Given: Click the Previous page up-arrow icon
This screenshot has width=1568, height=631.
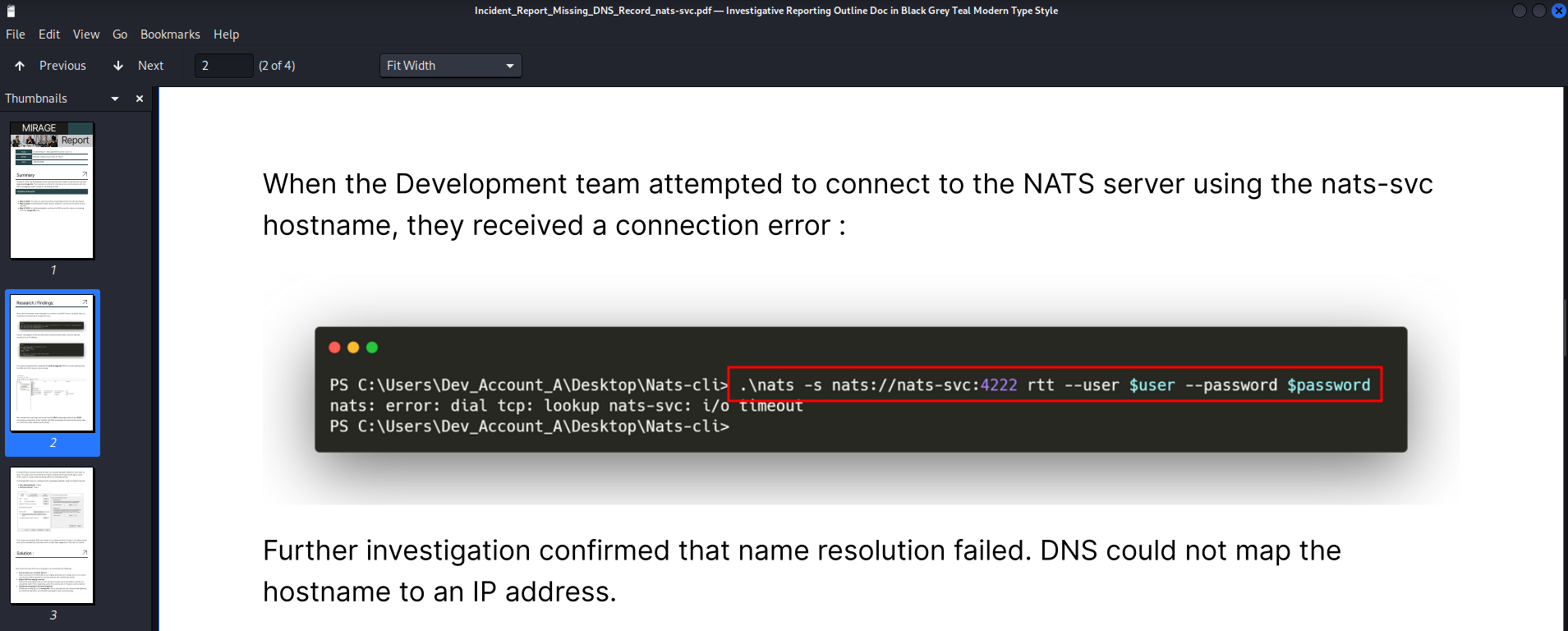Looking at the screenshot, I should 20,66.
